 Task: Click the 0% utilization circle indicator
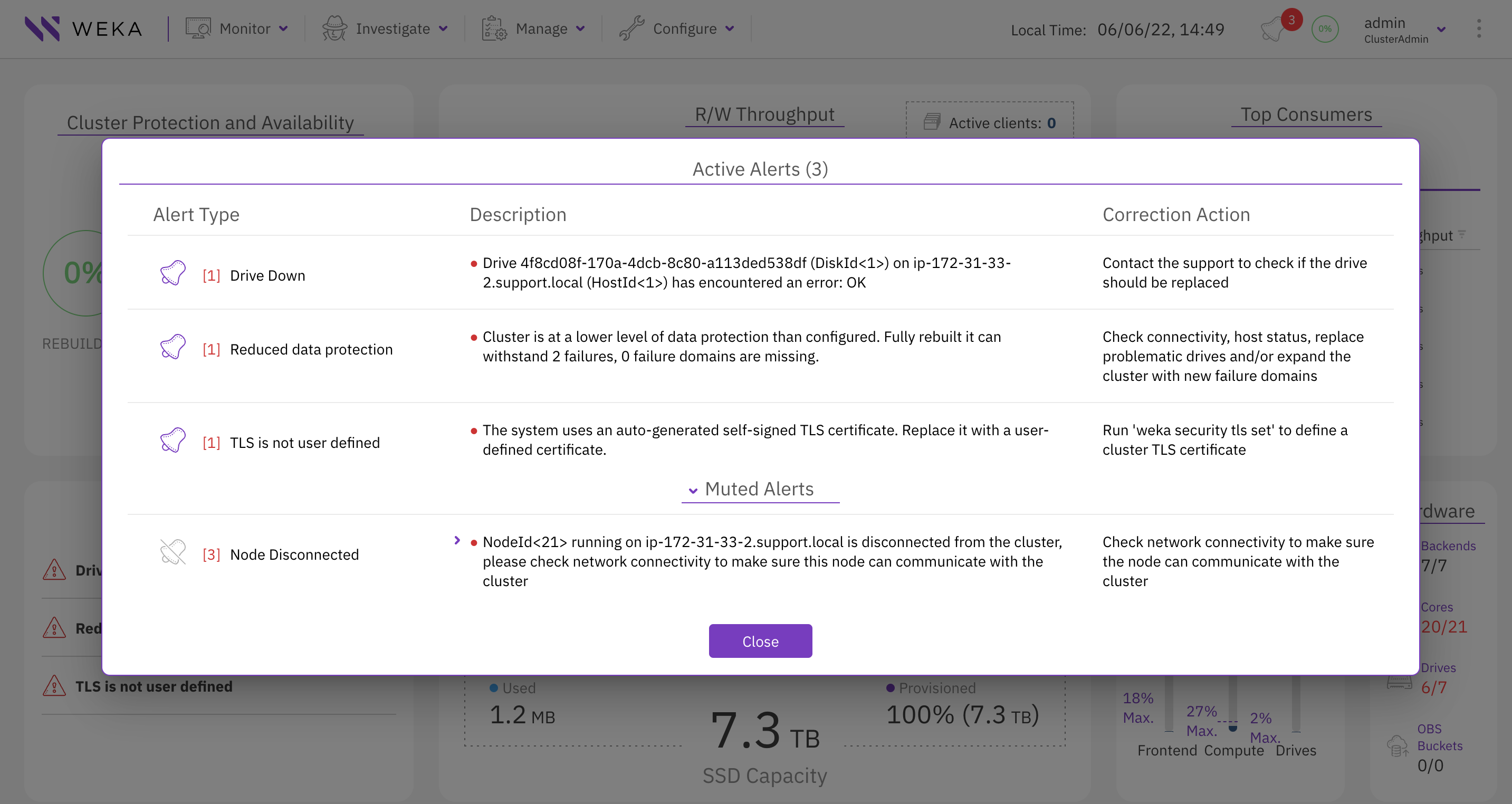(1325, 29)
